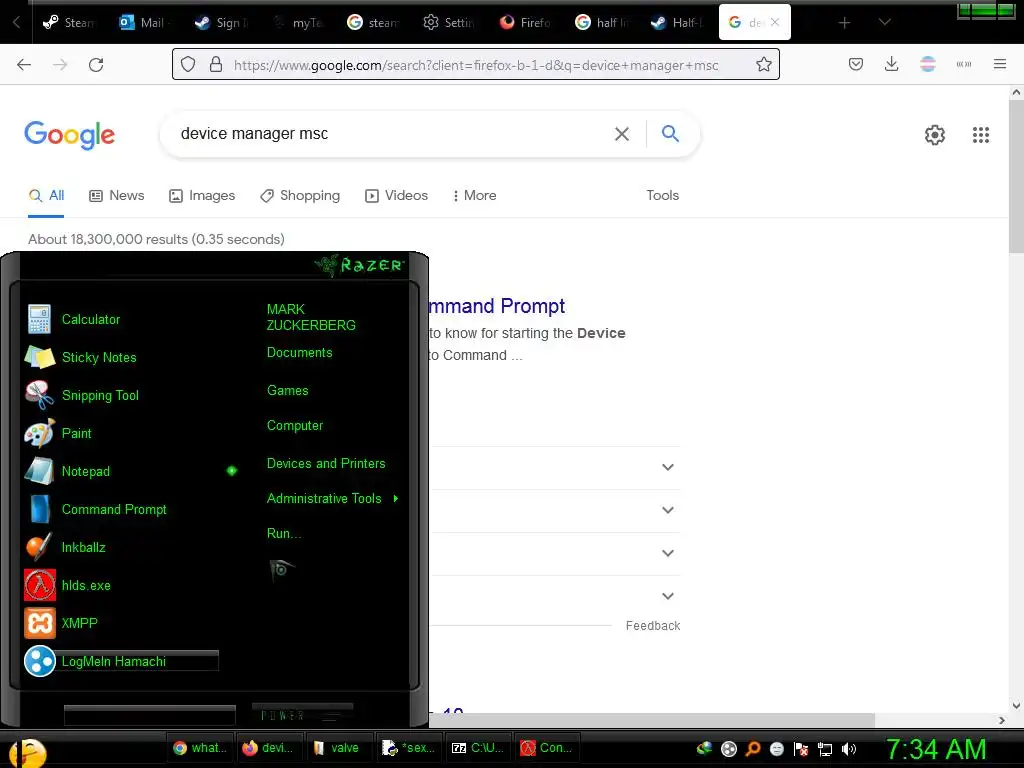Screen dimensions: 1024x768
Task: Switch to the Steam browser tab
Action: (x=69, y=22)
